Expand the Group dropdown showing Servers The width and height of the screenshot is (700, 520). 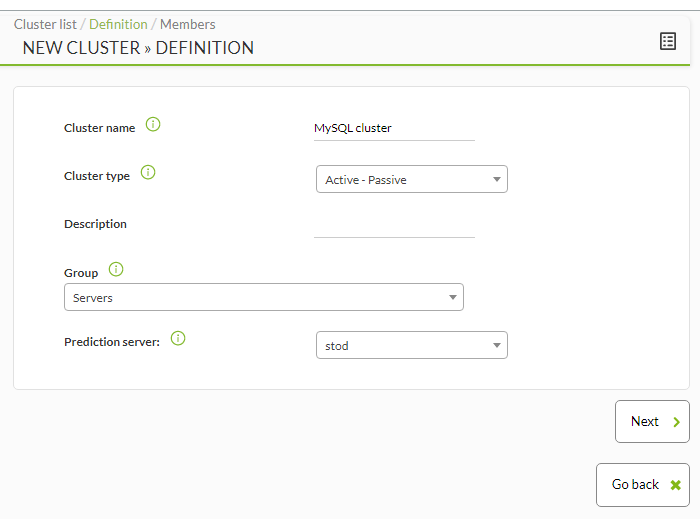(x=264, y=297)
